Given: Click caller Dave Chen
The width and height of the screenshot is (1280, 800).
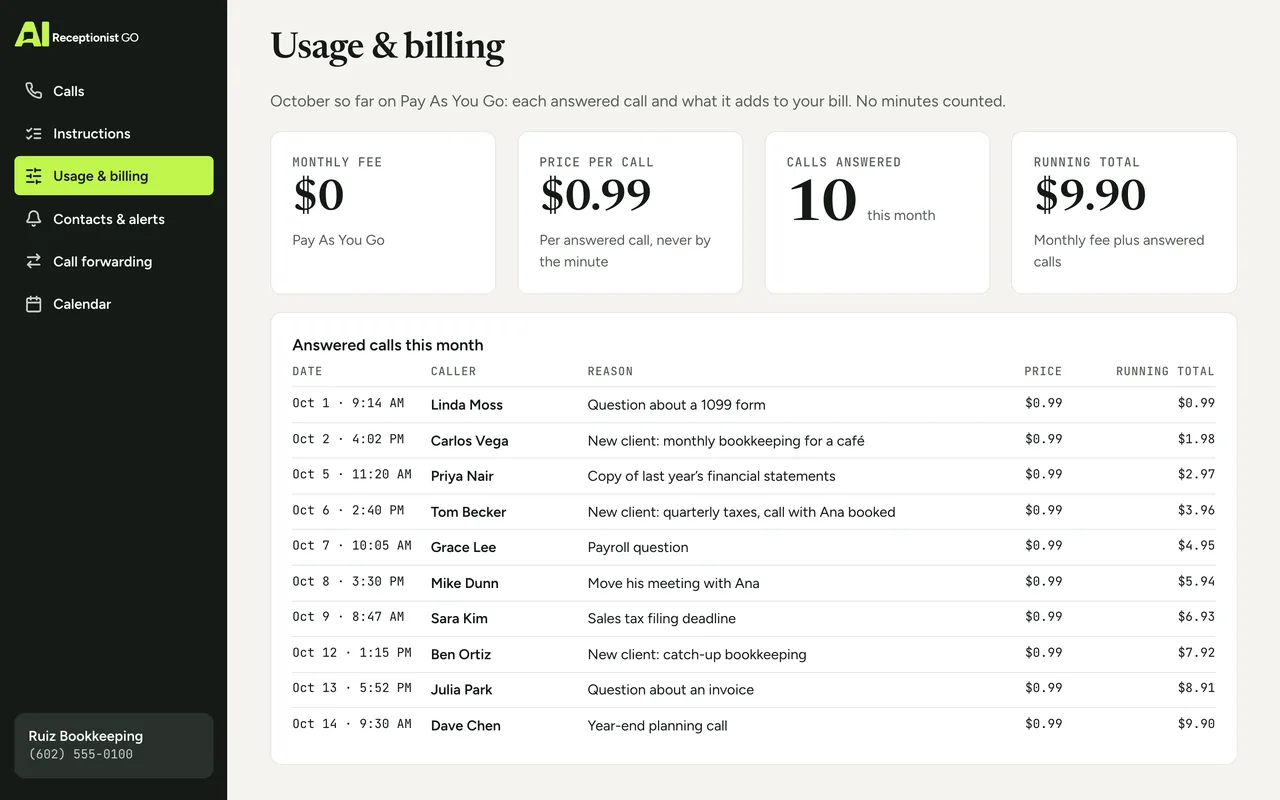Looking at the screenshot, I should pyautogui.click(x=466, y=726).
